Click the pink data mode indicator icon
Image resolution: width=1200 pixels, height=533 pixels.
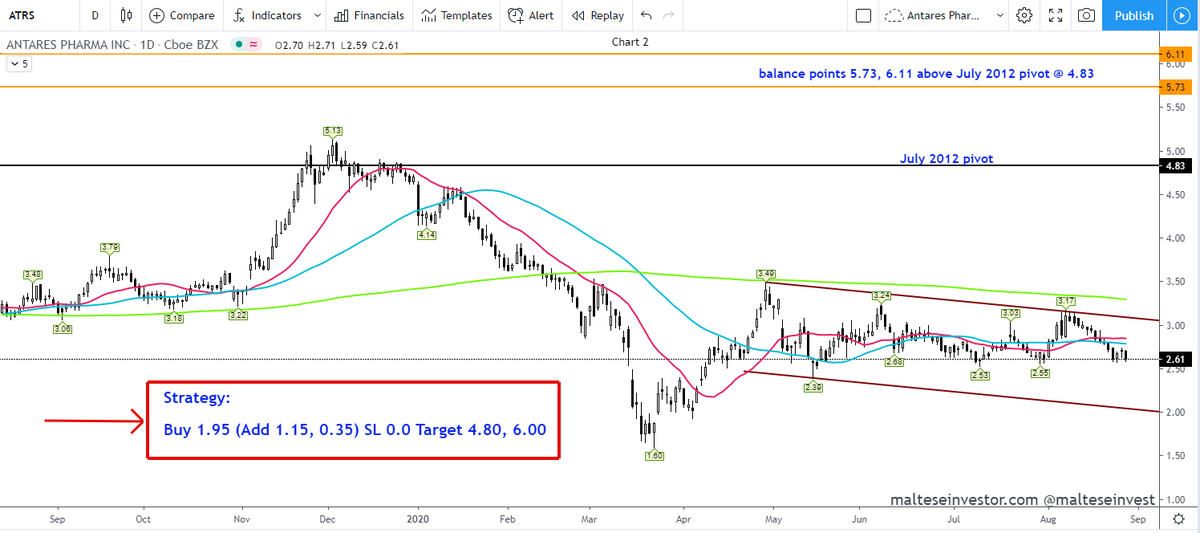pos(255,44)
